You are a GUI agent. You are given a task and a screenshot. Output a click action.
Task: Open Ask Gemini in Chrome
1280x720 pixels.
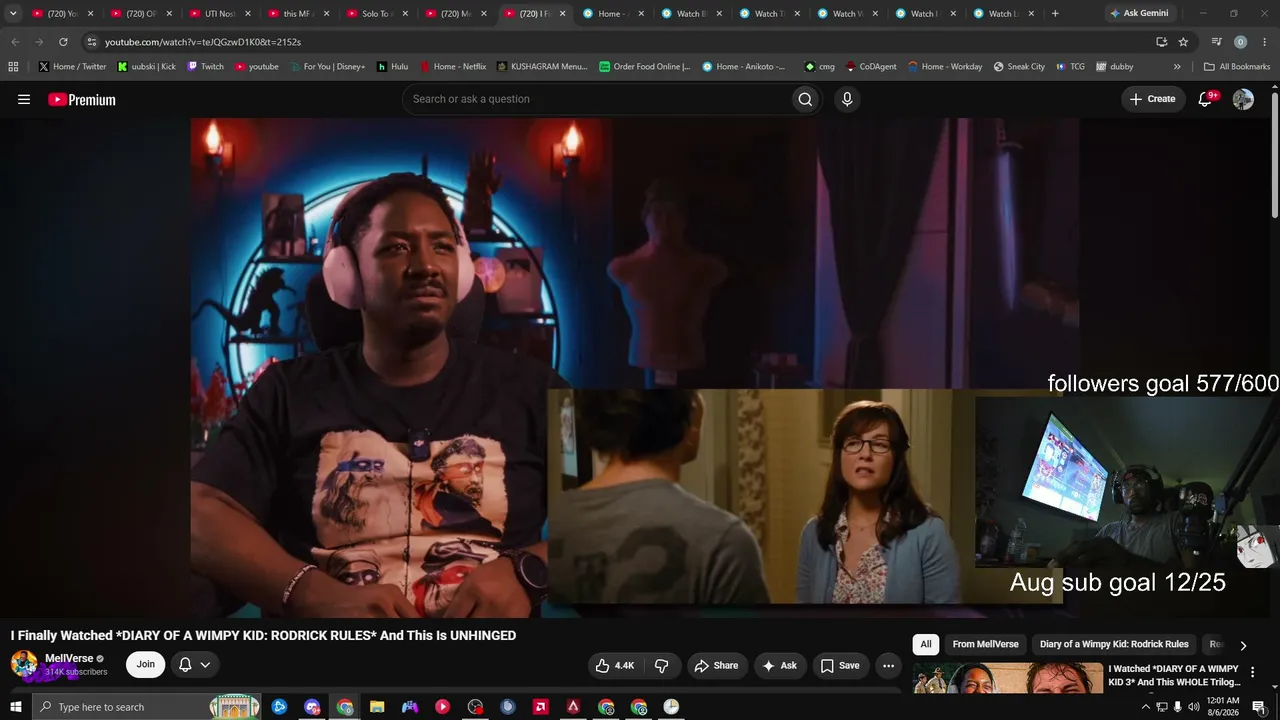(x=1139, y=14)
